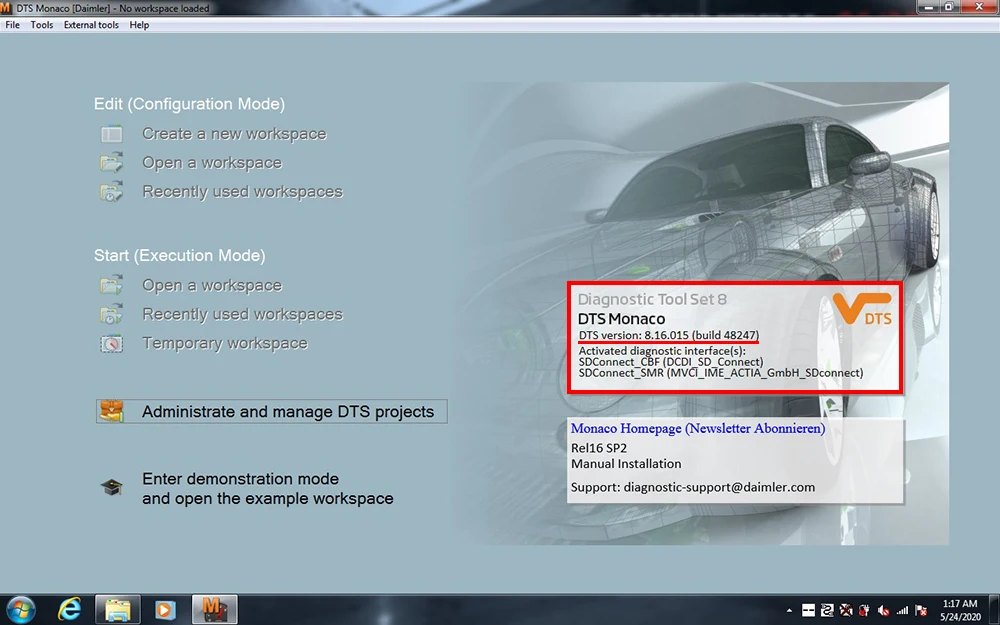The height and width of the screenshot is (625, 1000).
Task: Open the Temporary workspace icon
Action: (x=111, y=343)
